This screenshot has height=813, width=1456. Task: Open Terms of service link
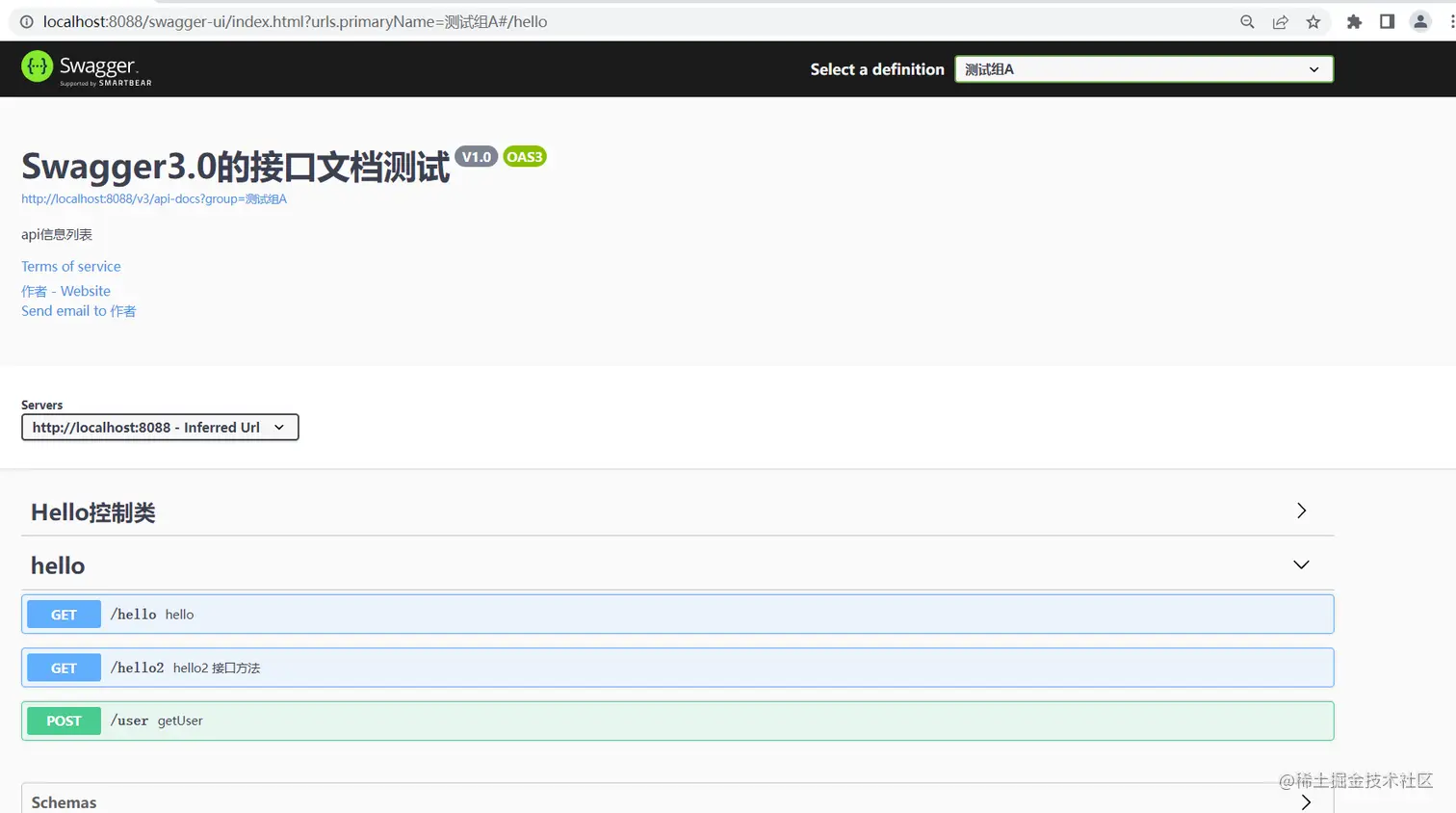coord(71,267)
